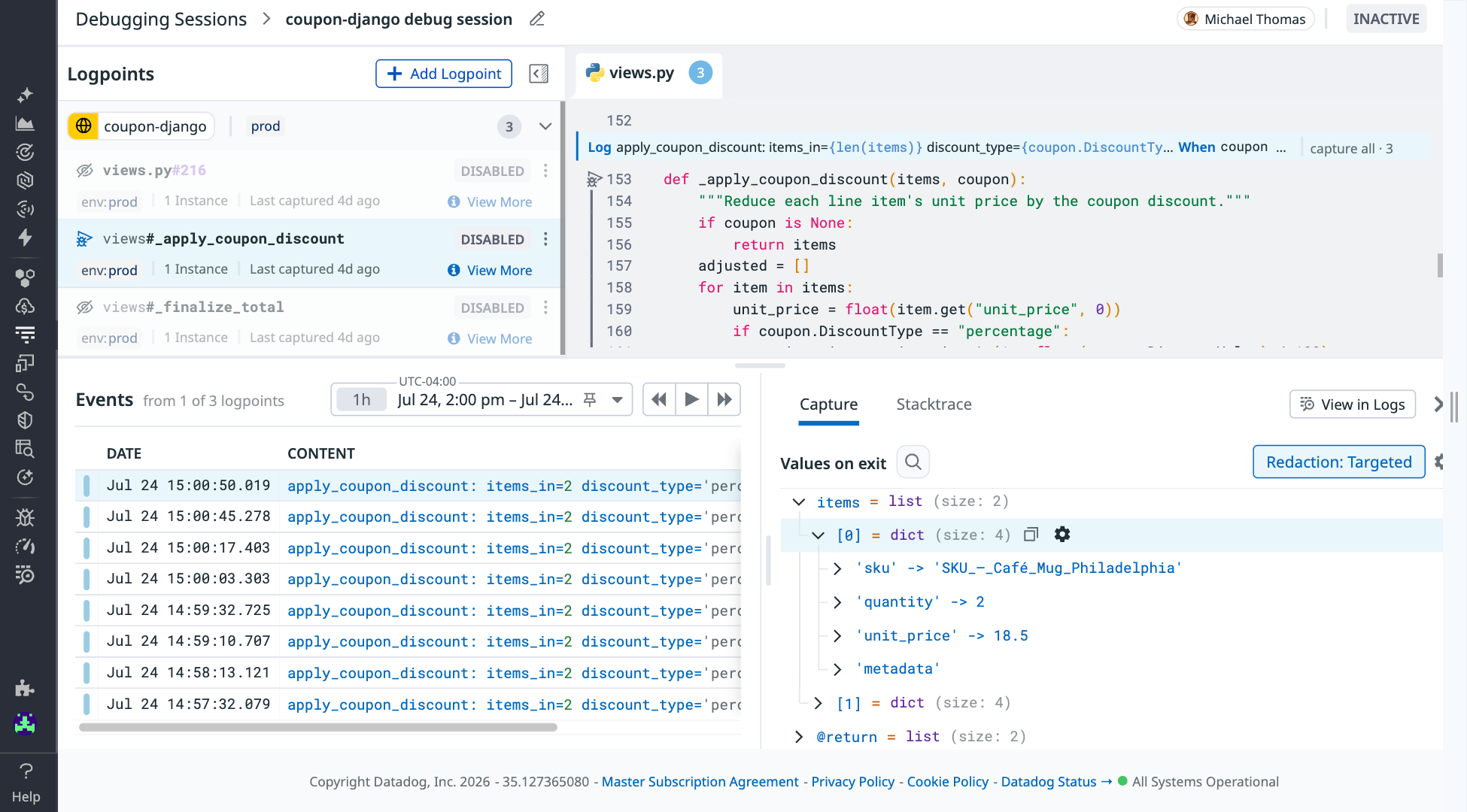The height and width of the screenshot is (812, 1467).
Task: Open Dashboards chart sidebar icon
Action: click(x=25, y=123)
